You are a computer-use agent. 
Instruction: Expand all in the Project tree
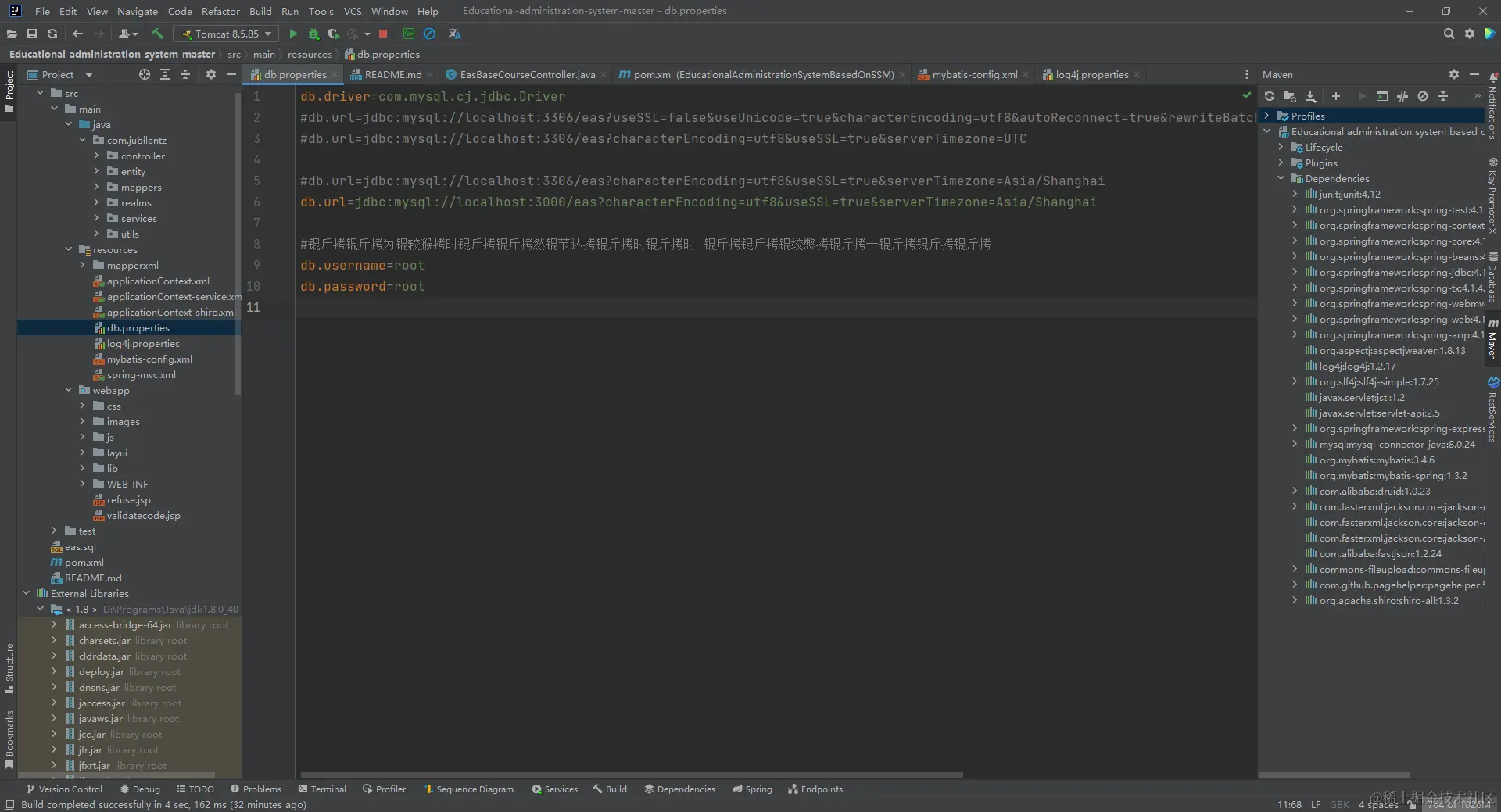point(165,74)
